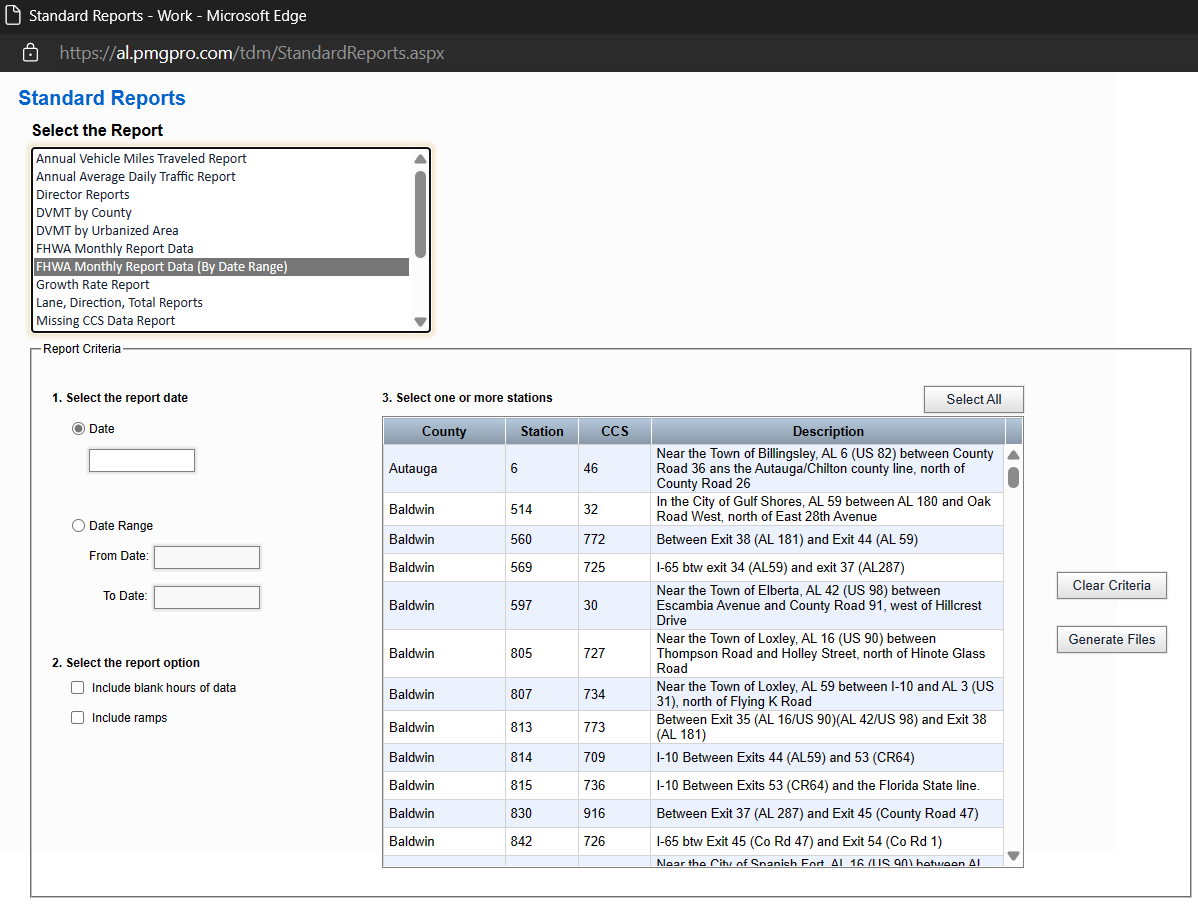Image resolution: width=1198 pixels, height=911 pixels.
Task: Click down arrow of report list scrollbar
Action: coord(420,322)
